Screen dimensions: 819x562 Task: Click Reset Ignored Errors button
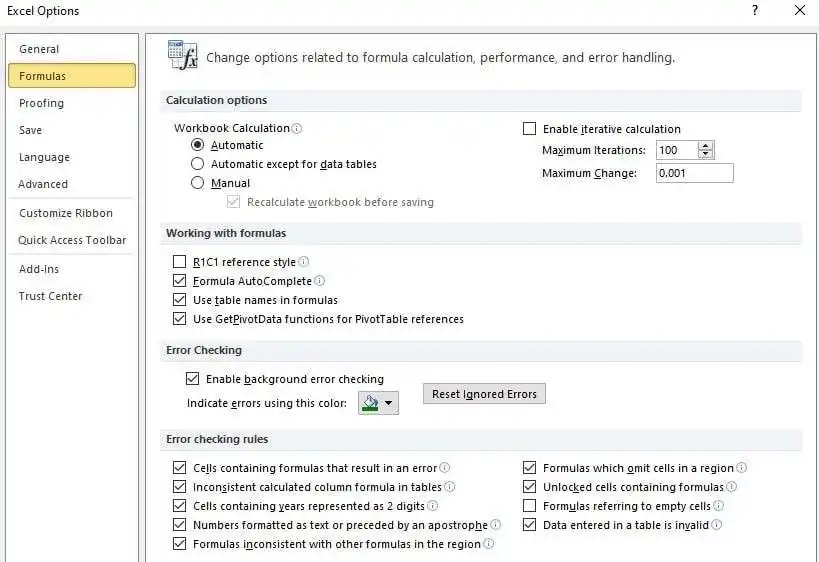pyautogui.click(x=484, y=394)
